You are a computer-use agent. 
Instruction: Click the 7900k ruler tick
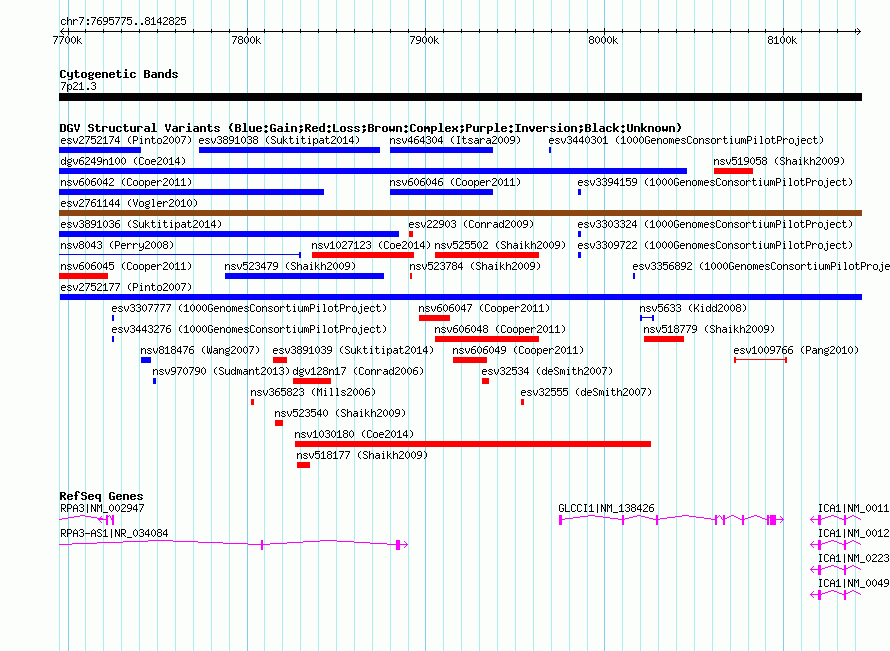tap(425, 40)
